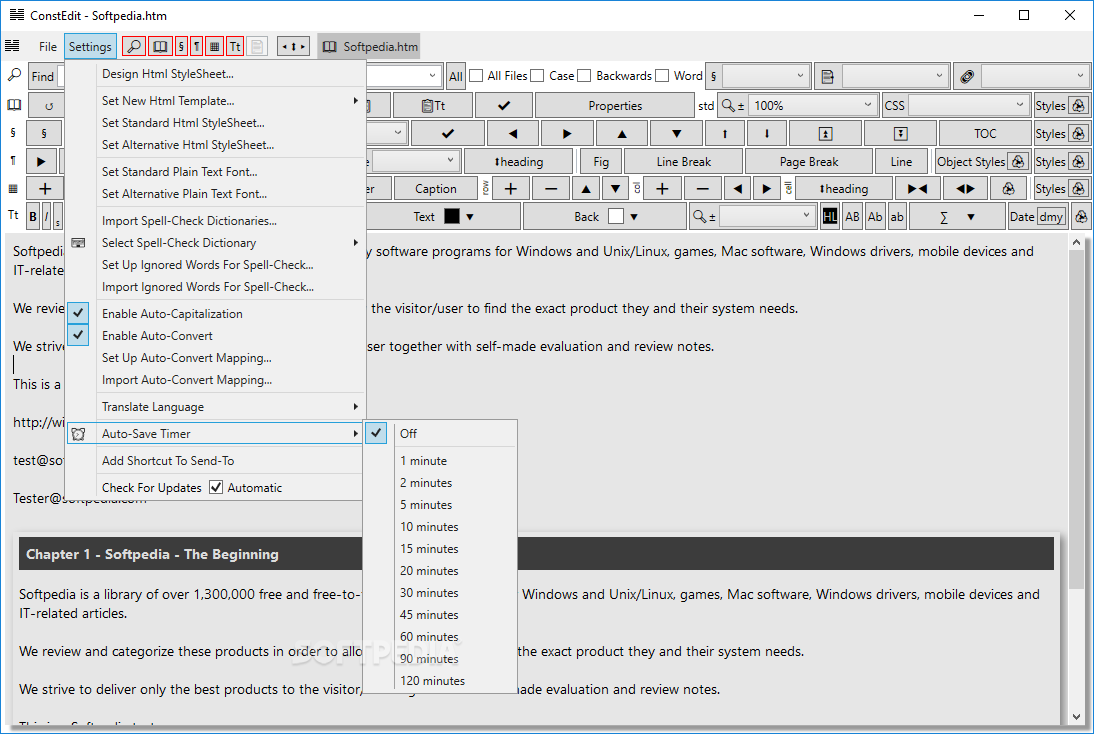Open the section sign dropdown in Find bar
The width and height of the screenshot is (1094, 734).
tap(800, 75)
